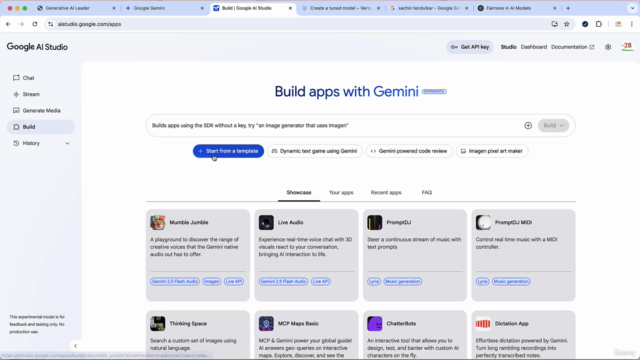Choose Imagen pixel art maker suggestion

point(492,151)
